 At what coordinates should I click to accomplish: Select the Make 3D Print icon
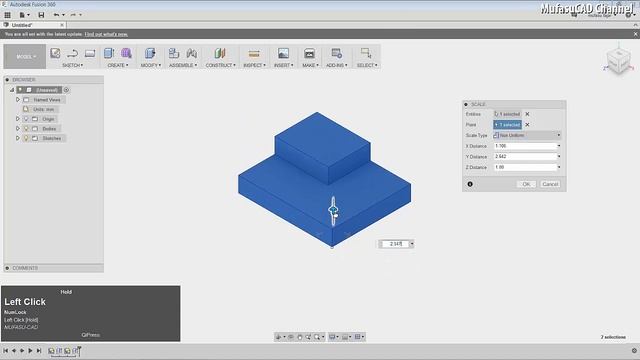(x=309, y=53)
